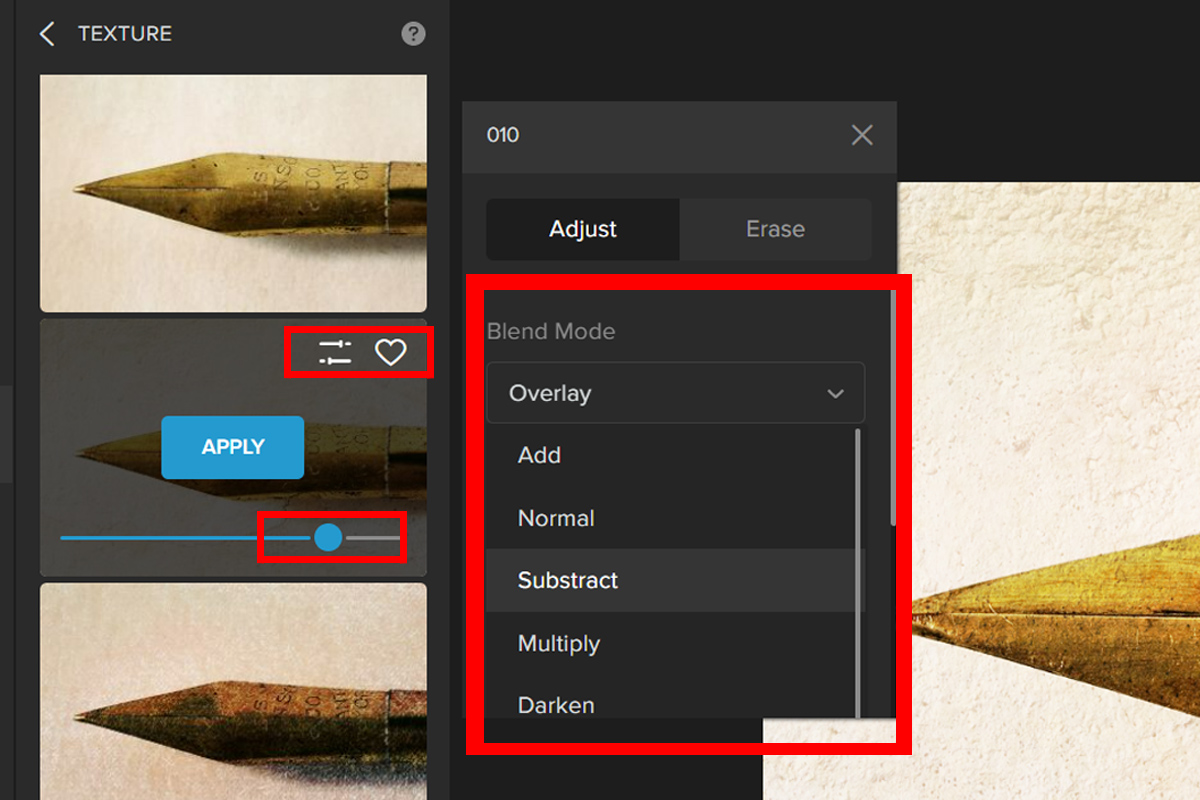Select the top texture thumbnail
Screen dimensions: 1200x800
pos(233,193)
